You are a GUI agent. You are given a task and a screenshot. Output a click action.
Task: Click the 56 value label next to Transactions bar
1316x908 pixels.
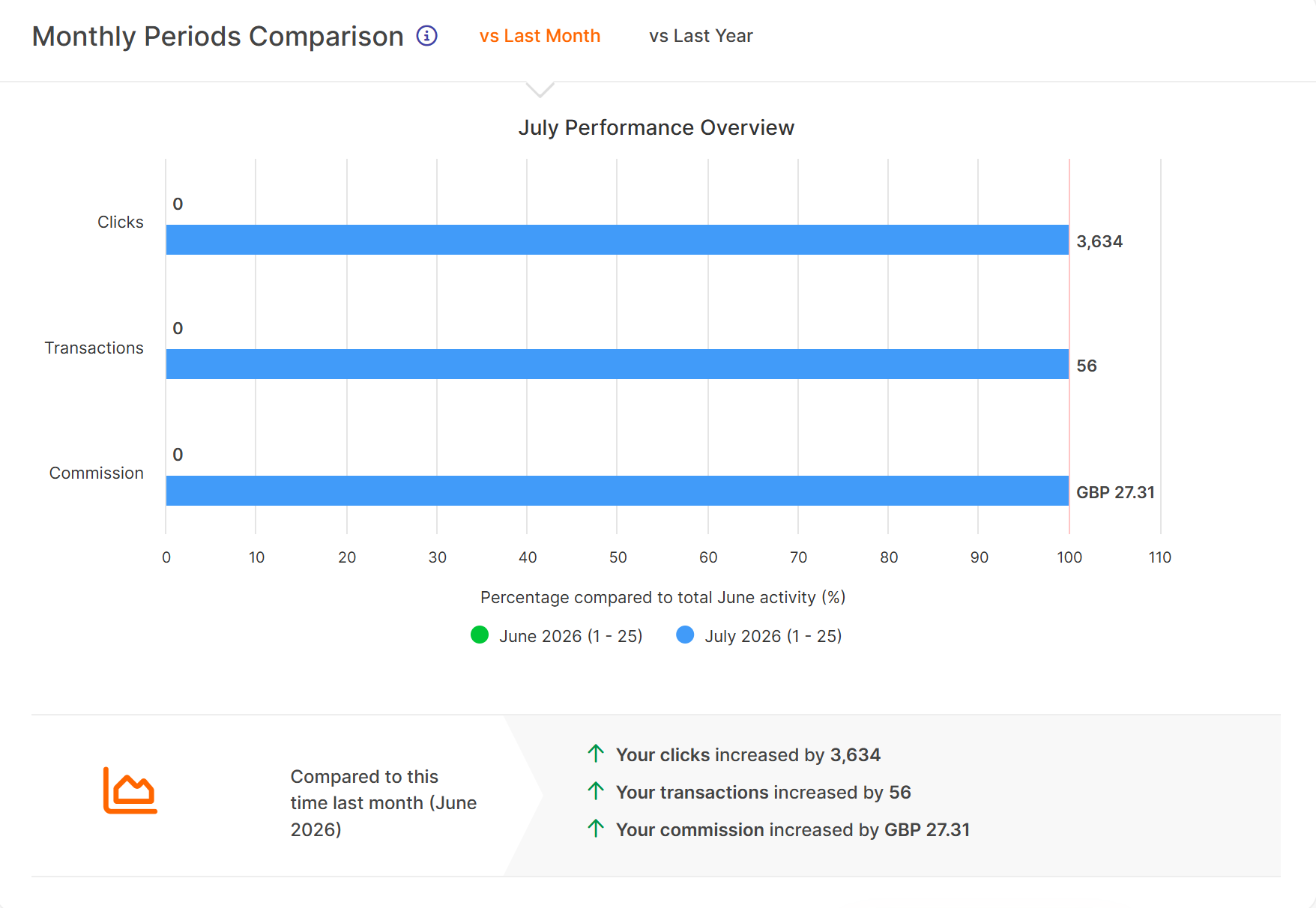coord(1087,366)
